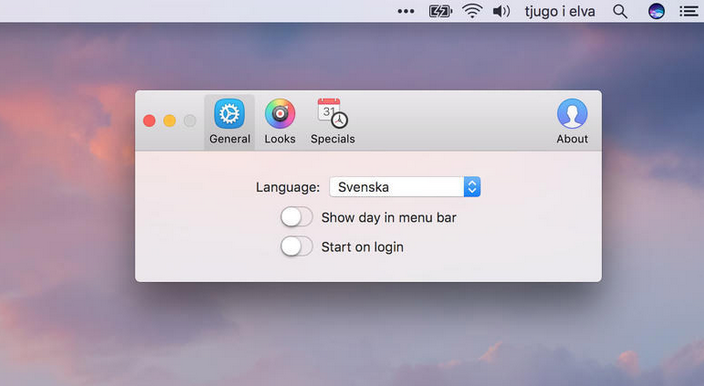Image resolution: width=704 pixels, height=386 pixels.
Task: Minimize the preferences window
Action: click(170, 121)
